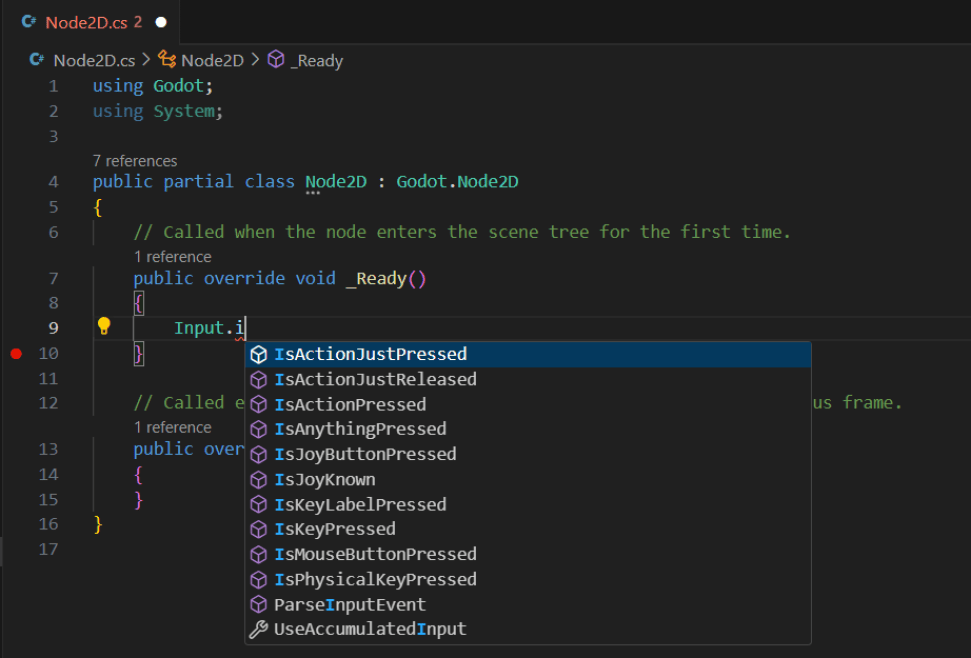
Task: Click Node2D class name on line 4
Action: (336, 182)
